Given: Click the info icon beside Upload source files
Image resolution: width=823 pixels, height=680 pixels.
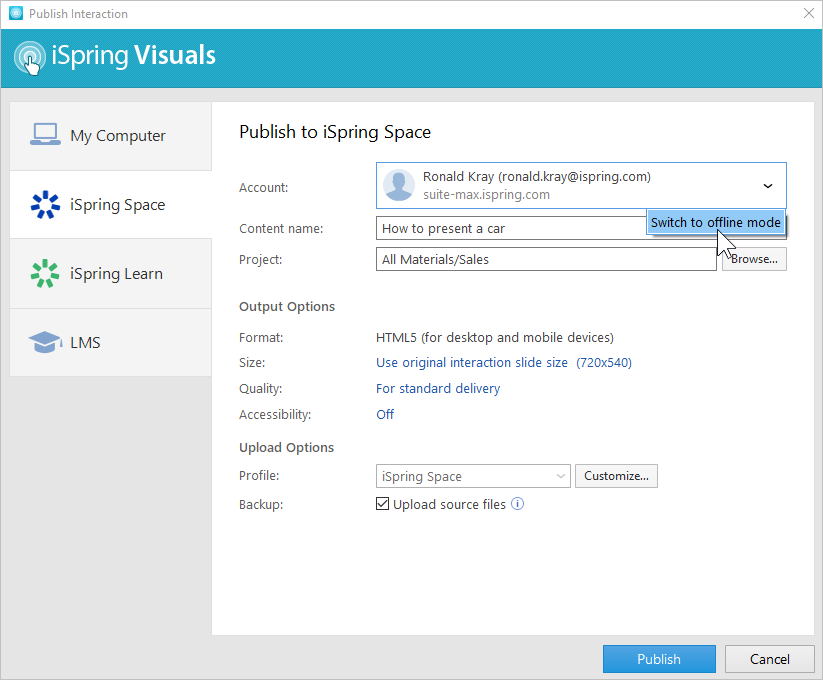Looking at the screenshot, I should (518, 504).
